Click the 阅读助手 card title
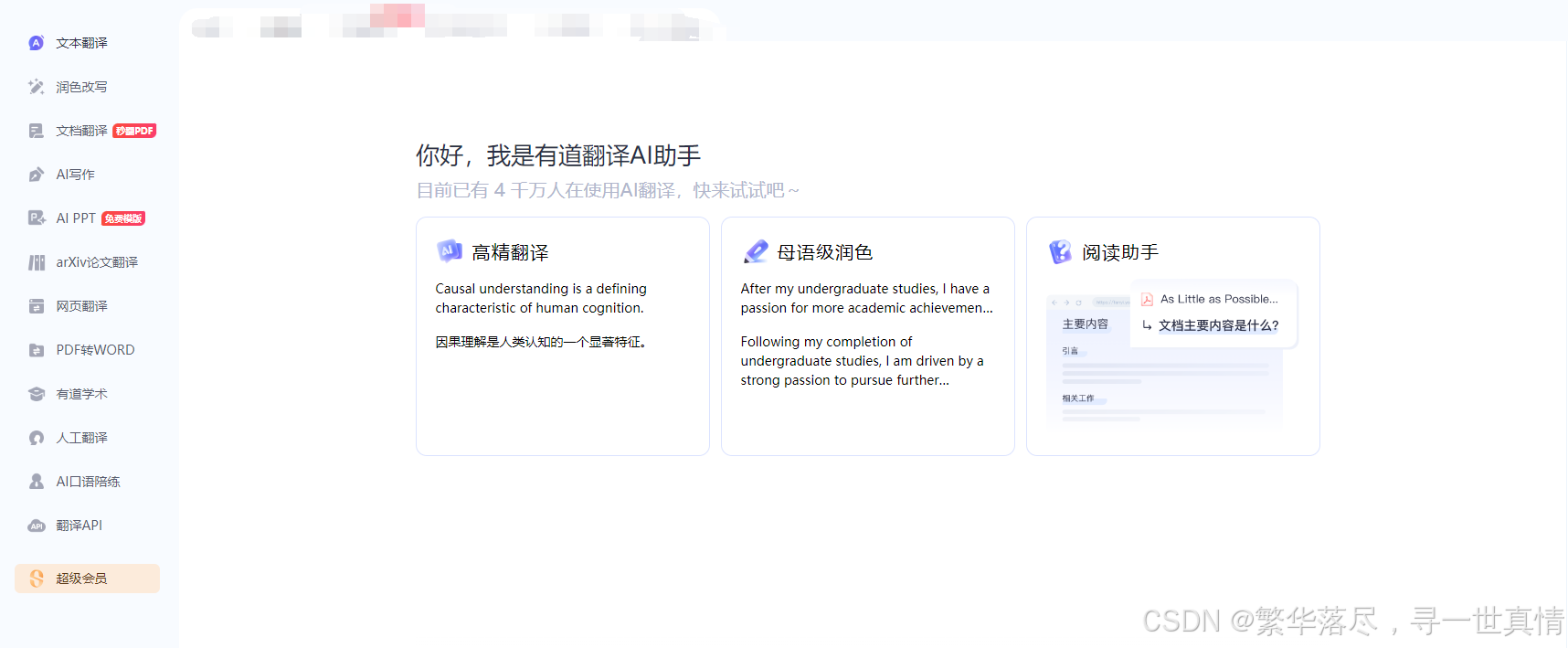The image size is (1568, 648). click(x=1120, y=252)
